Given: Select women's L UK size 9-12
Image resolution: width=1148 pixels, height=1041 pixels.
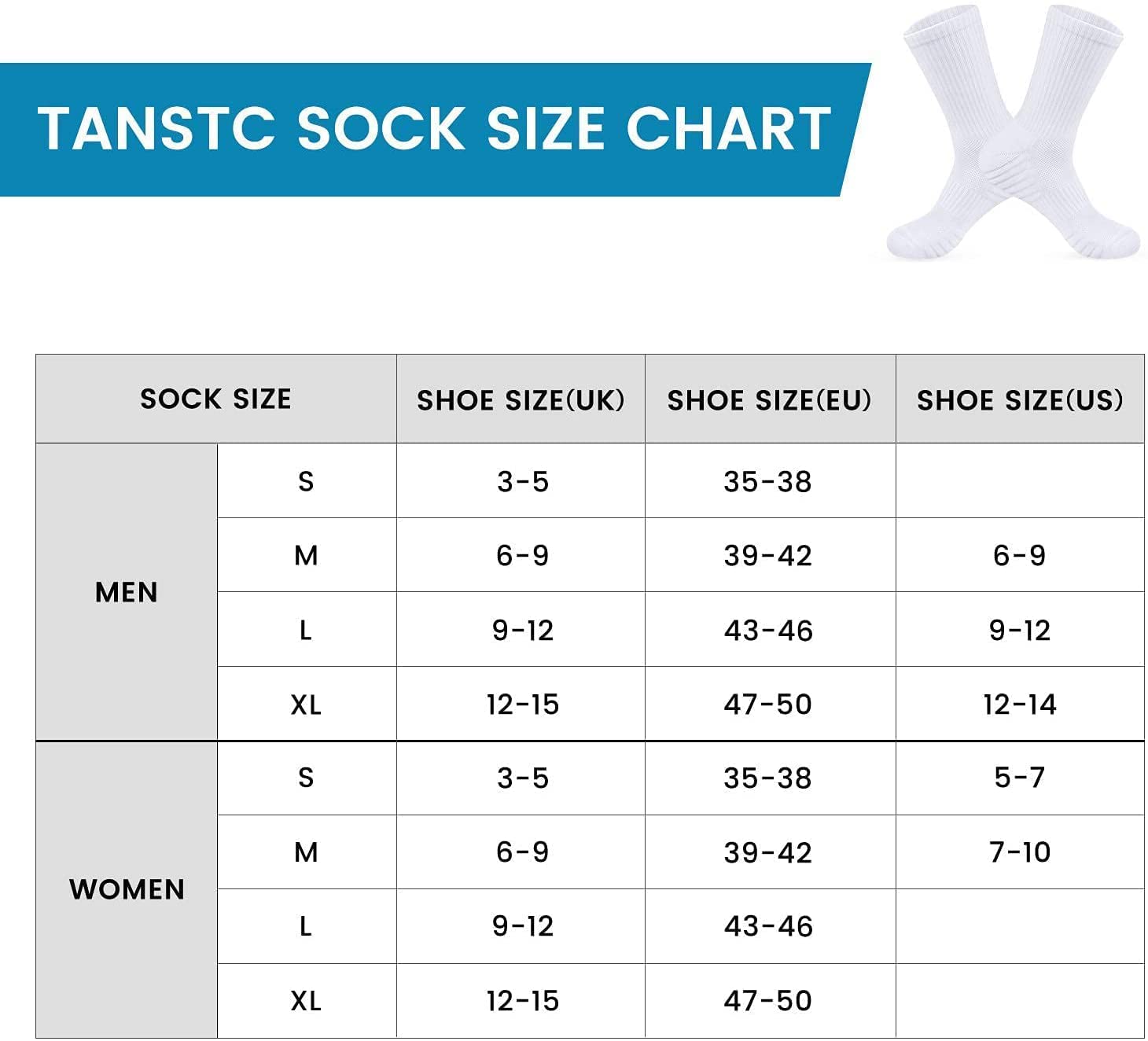Looking at the screenshot, I should pyautogui.click(x=522, y=926).
